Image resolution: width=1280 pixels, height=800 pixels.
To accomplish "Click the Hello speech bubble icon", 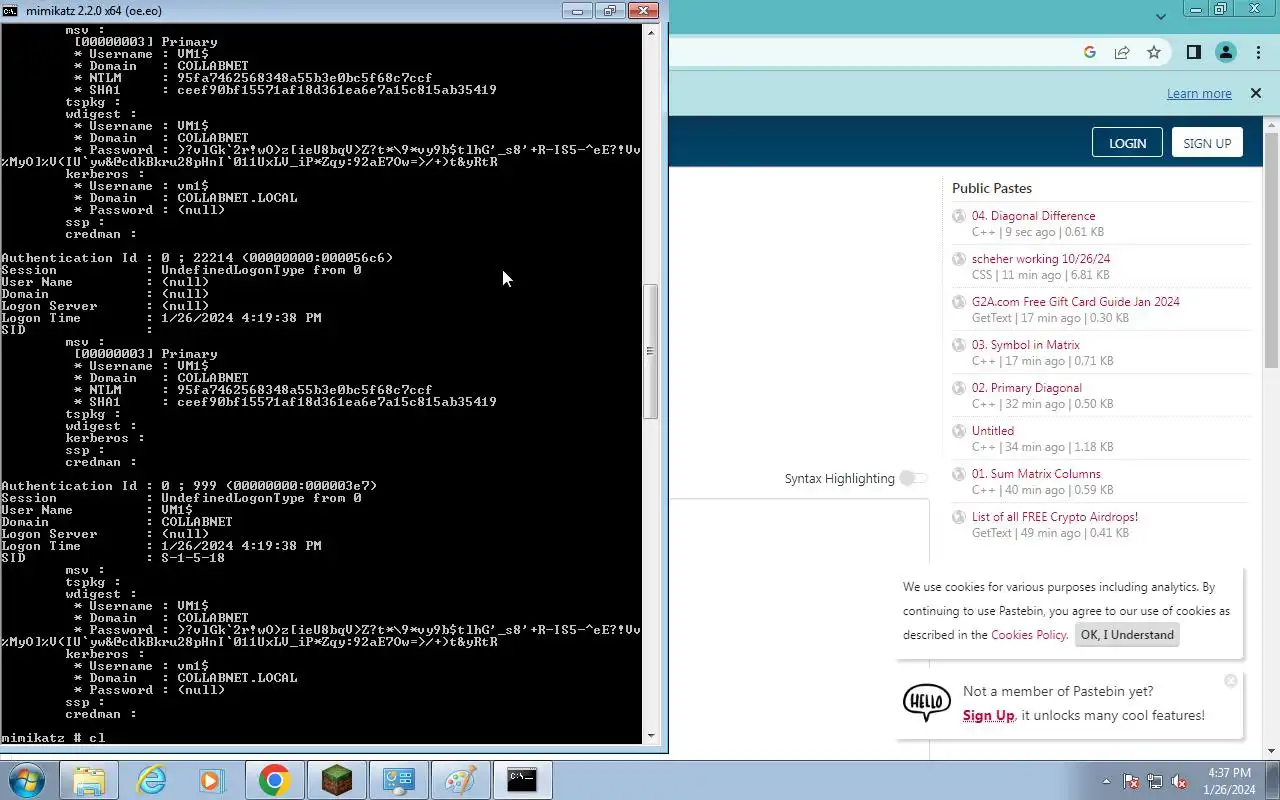I will [x=927, y=703].
